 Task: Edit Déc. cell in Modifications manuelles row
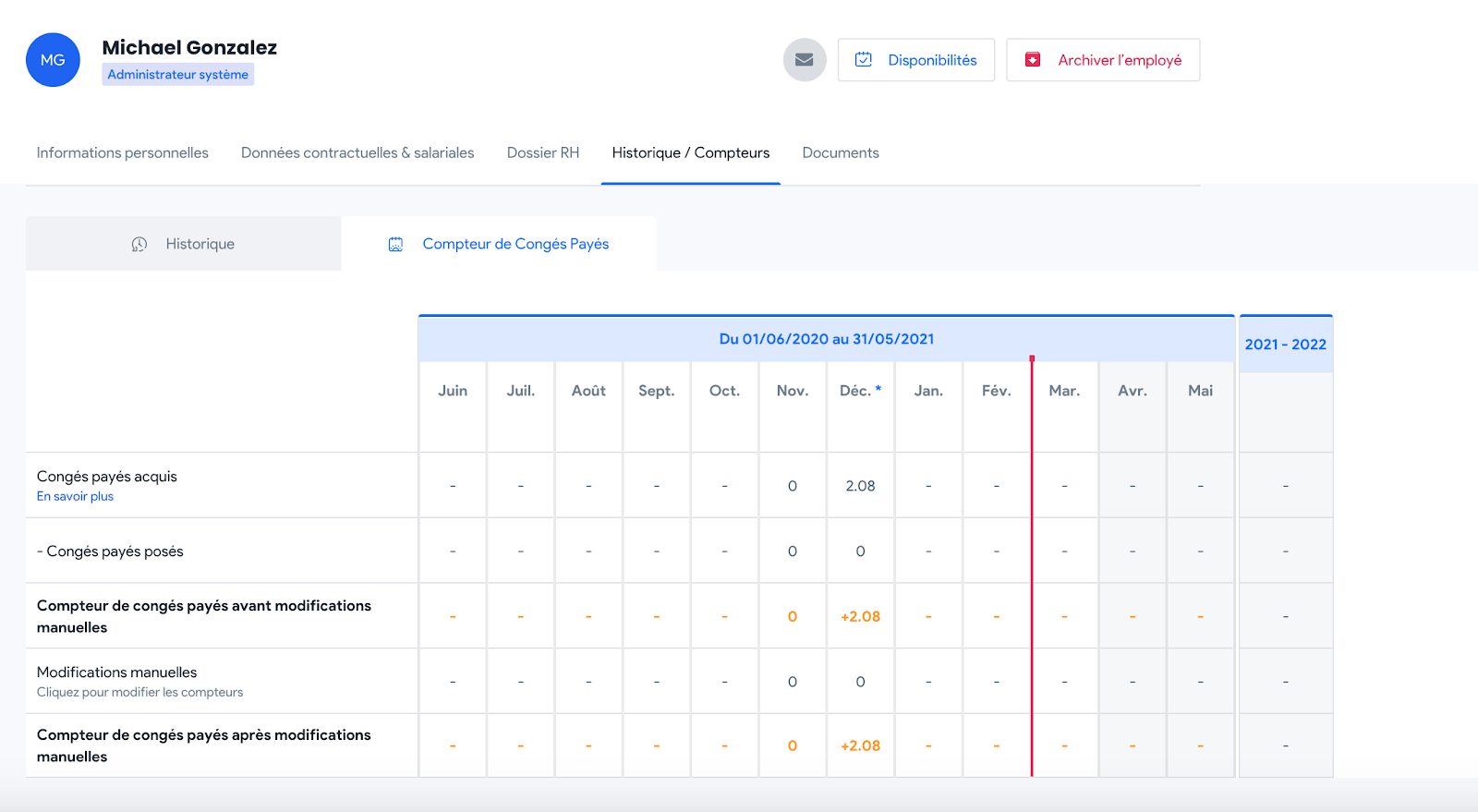[860, 682]
